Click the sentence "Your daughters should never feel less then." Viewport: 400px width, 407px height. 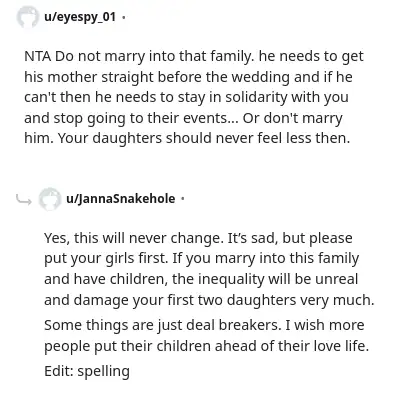coord(204,138)
